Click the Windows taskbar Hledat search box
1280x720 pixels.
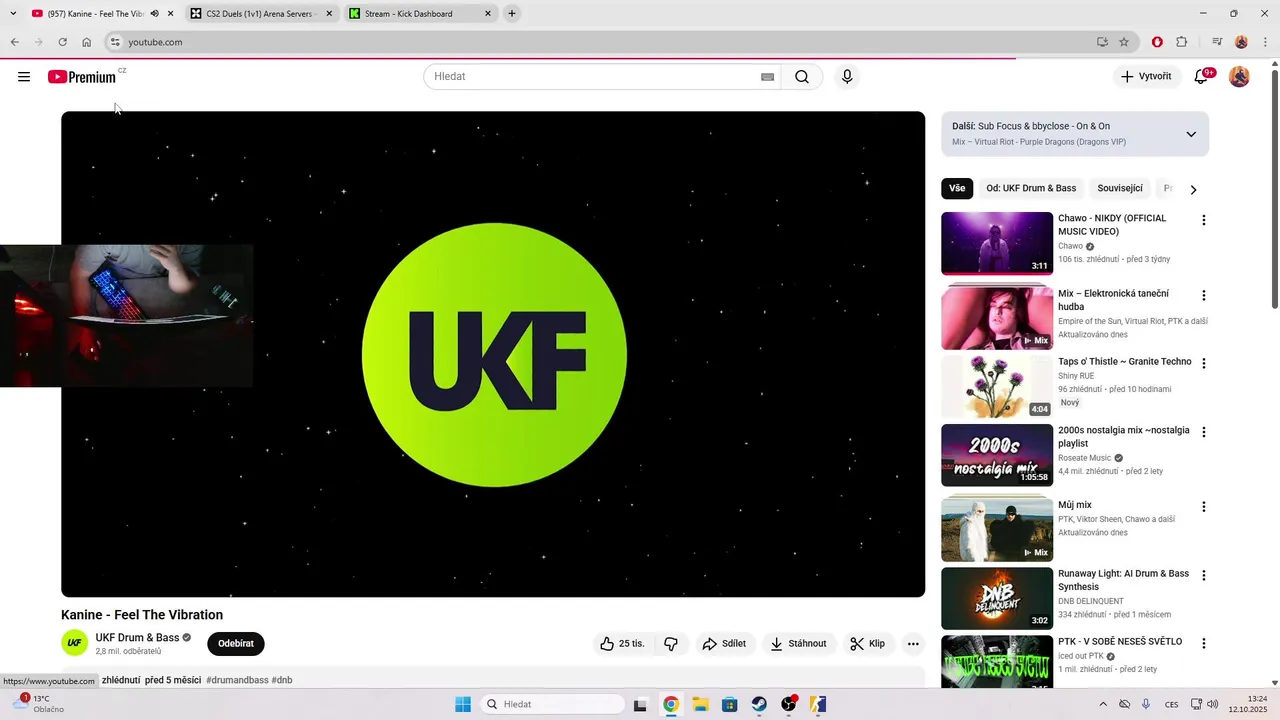coord(552,704)
